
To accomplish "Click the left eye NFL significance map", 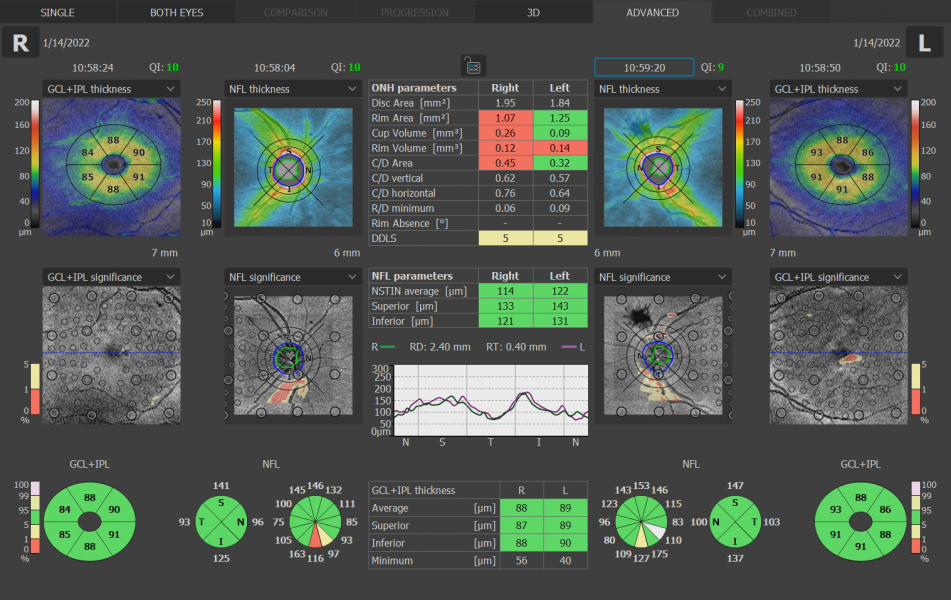I will pos(663,356).
